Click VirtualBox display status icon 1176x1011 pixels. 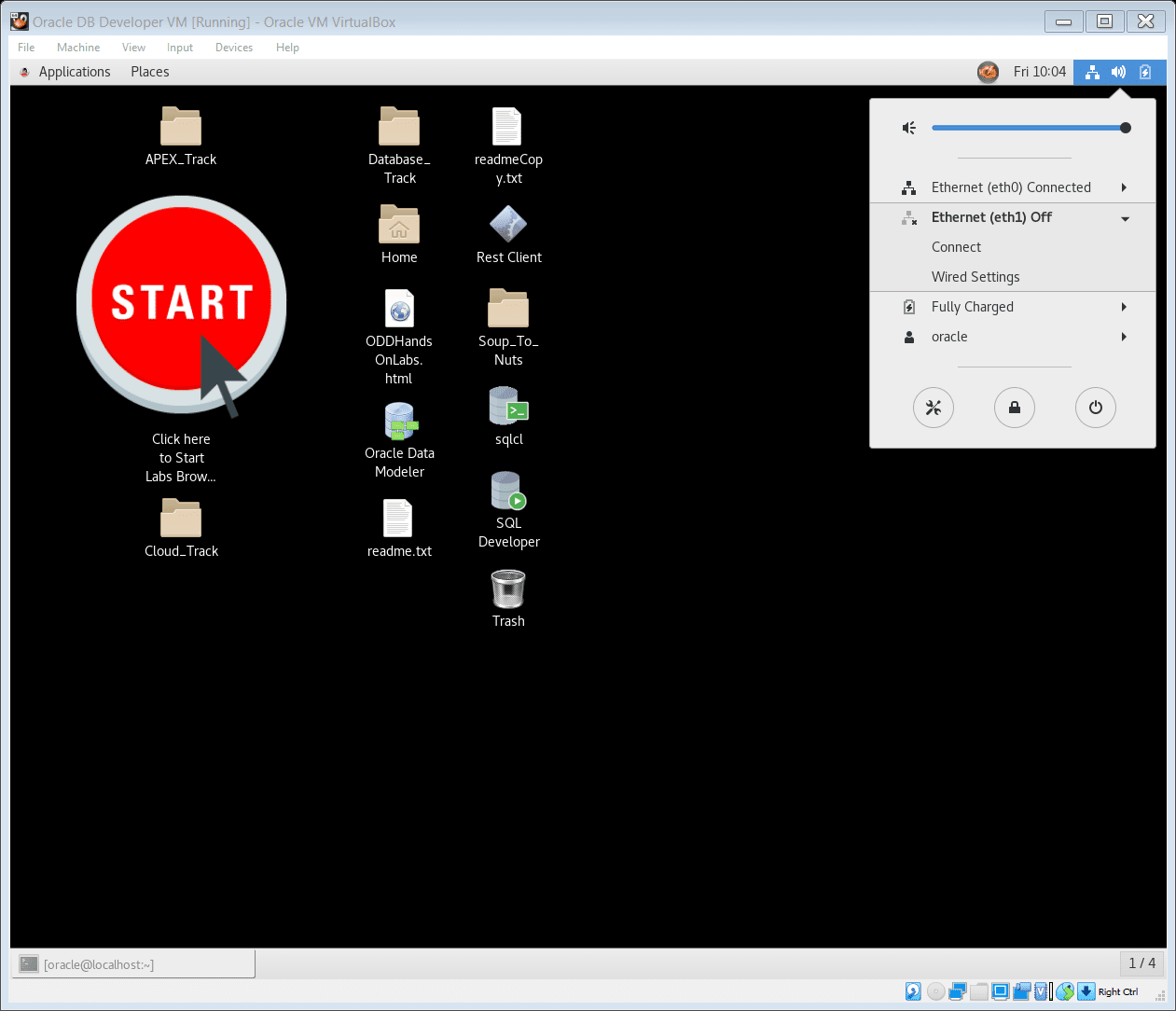pyautogui.click(x=1001, y=991)
